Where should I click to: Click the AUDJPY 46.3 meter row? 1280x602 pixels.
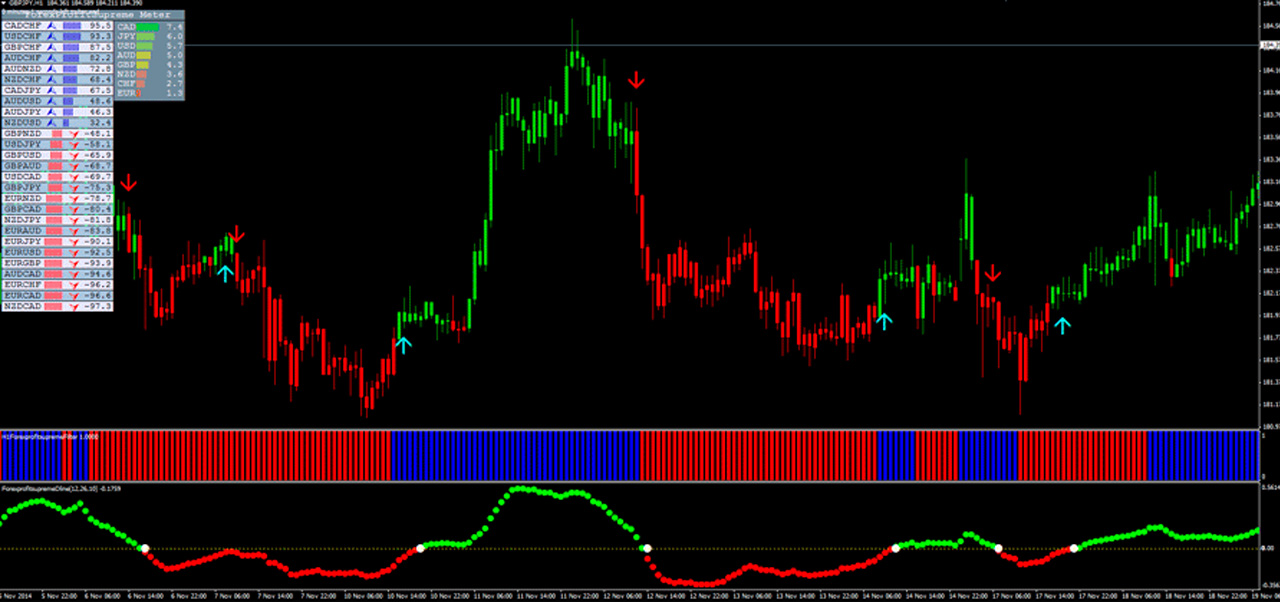click(57, 112)
